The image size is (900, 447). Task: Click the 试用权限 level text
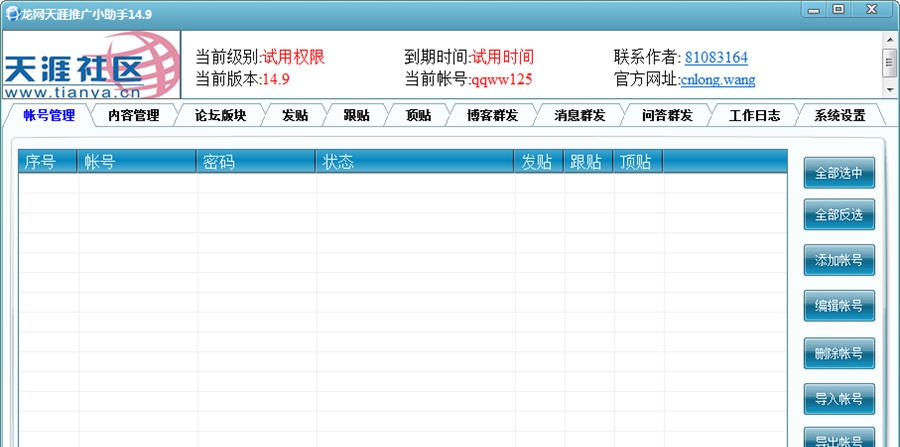coord(294,57)
